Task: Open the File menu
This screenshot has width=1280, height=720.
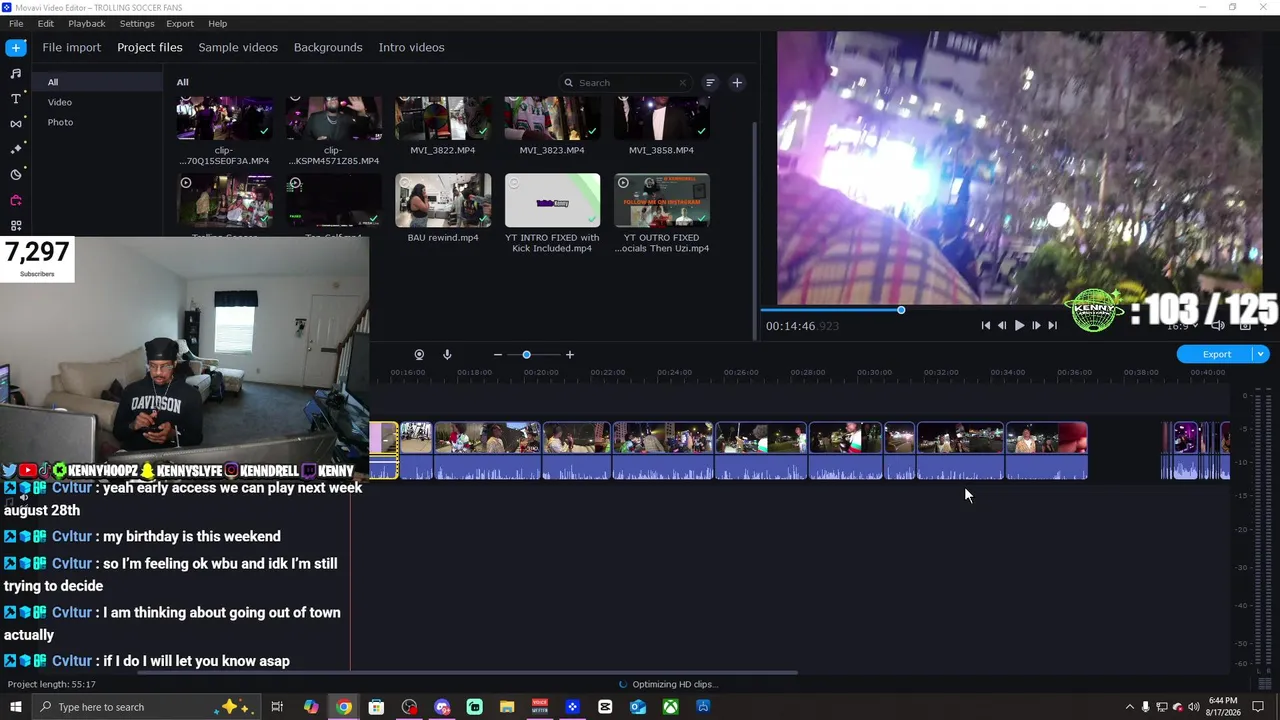Action: (16, 23)
